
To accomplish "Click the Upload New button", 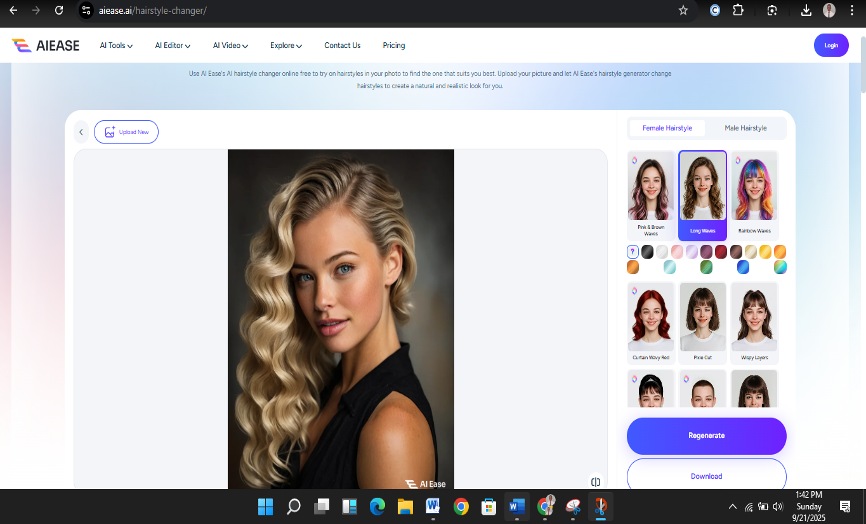I will pos(126,132).
